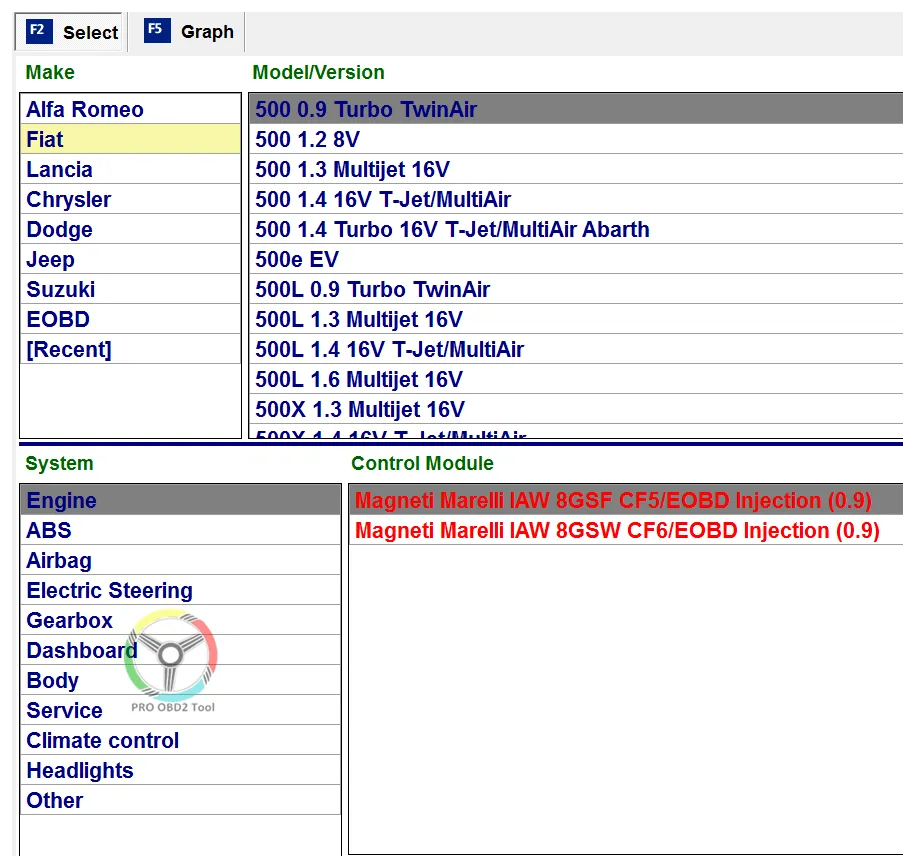Image resolution: width=903 pixels, height=856 pixels.
Task: Choose the 500e EV model
Action: [x=576, y=259]
